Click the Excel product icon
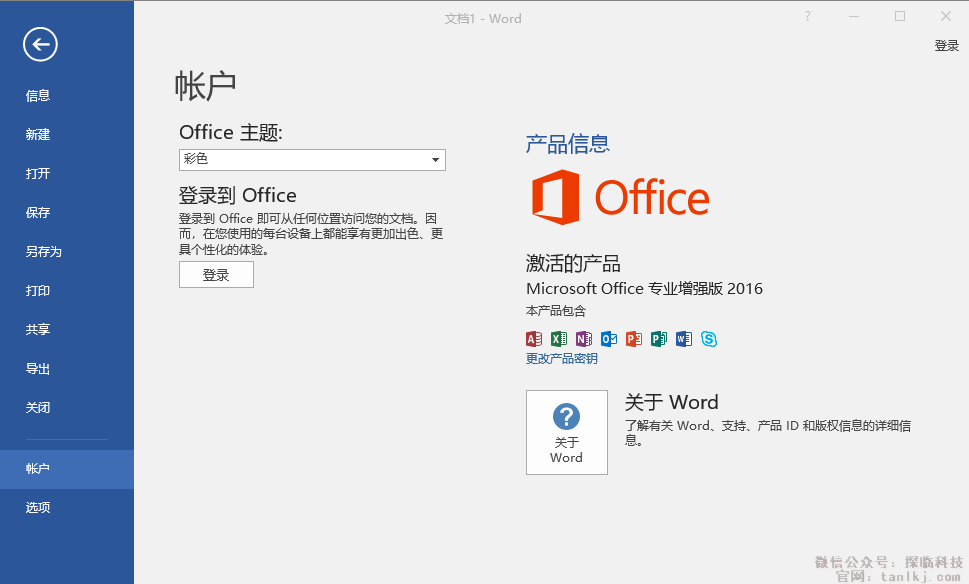This screenshot has height=584, width=969. [x=559, y=339]
